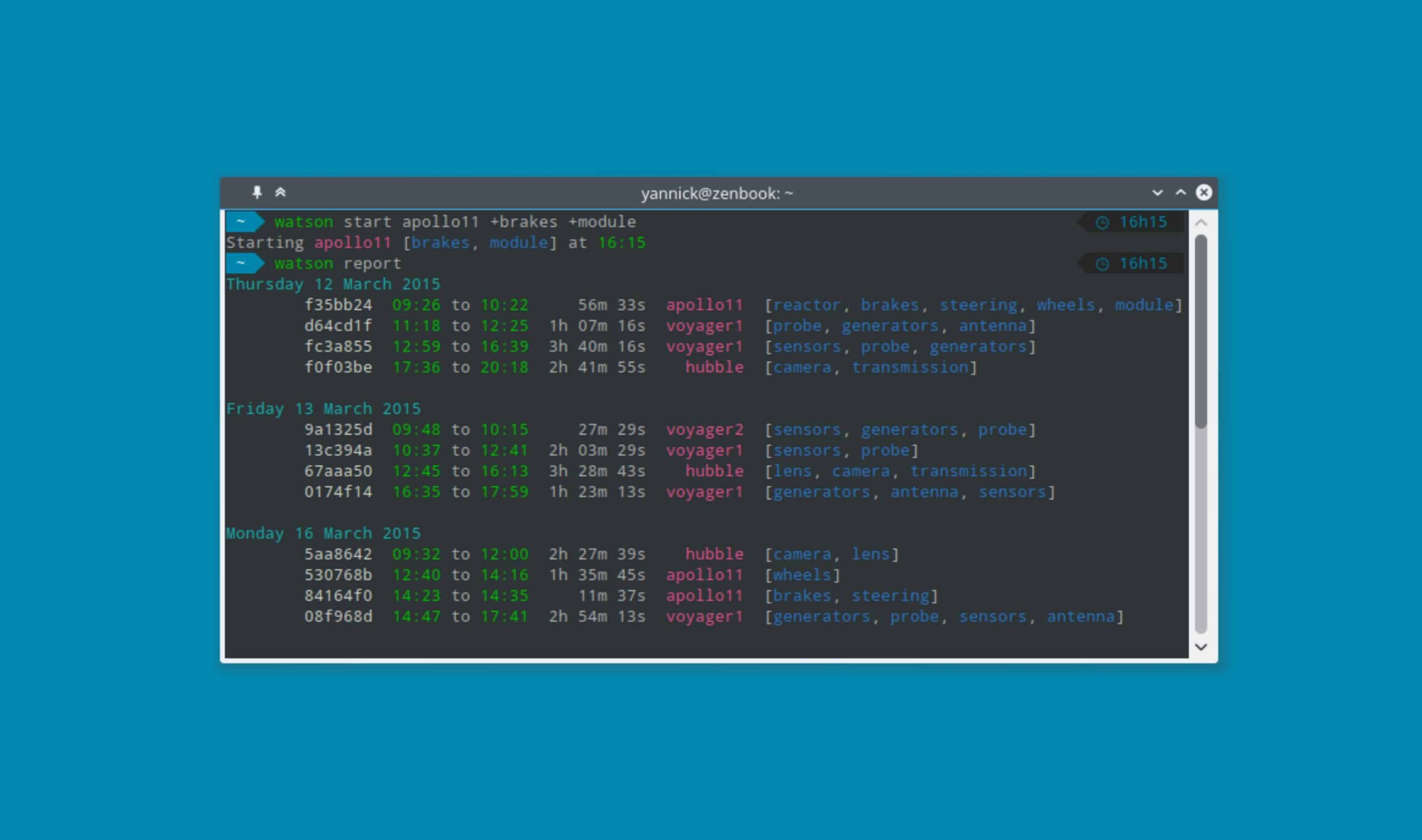Select frame id 84164f0
Image resolution: width=1422 pixels, height=840 pixels.
pyautogui.click(x=338, y=595)
